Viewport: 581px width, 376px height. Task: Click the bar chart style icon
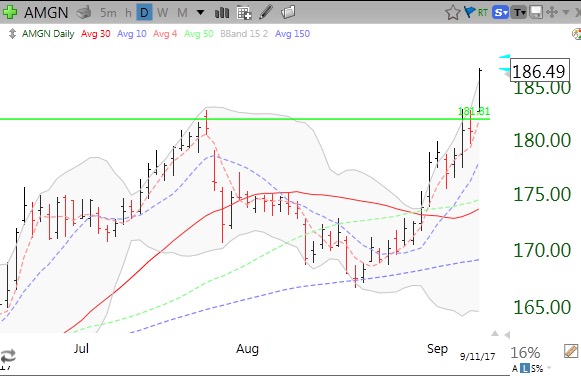(222, 13)
